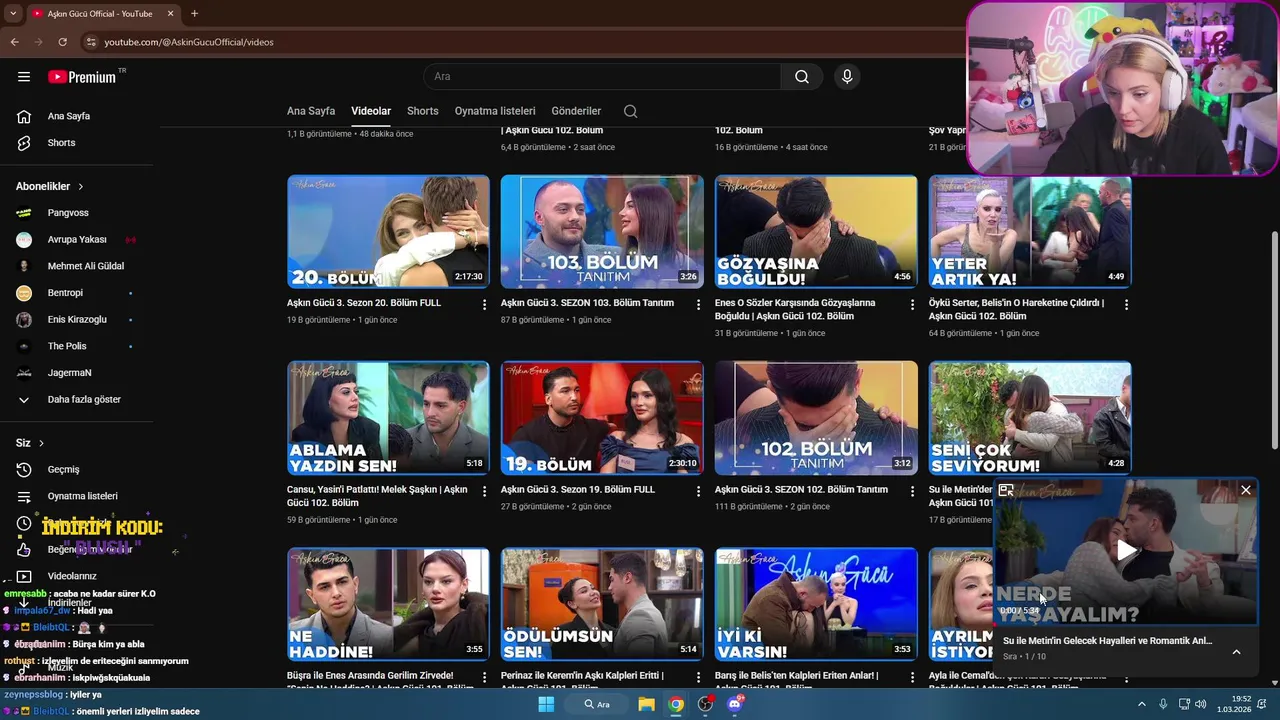
Task: Open options for 3. Sezon 20. Bölüm FULL
Action: tap(485, 304)
